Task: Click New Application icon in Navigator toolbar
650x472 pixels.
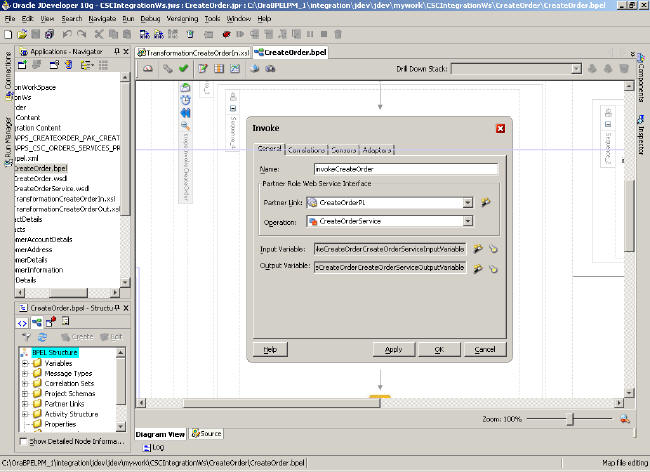Action: tap(22, 65)
